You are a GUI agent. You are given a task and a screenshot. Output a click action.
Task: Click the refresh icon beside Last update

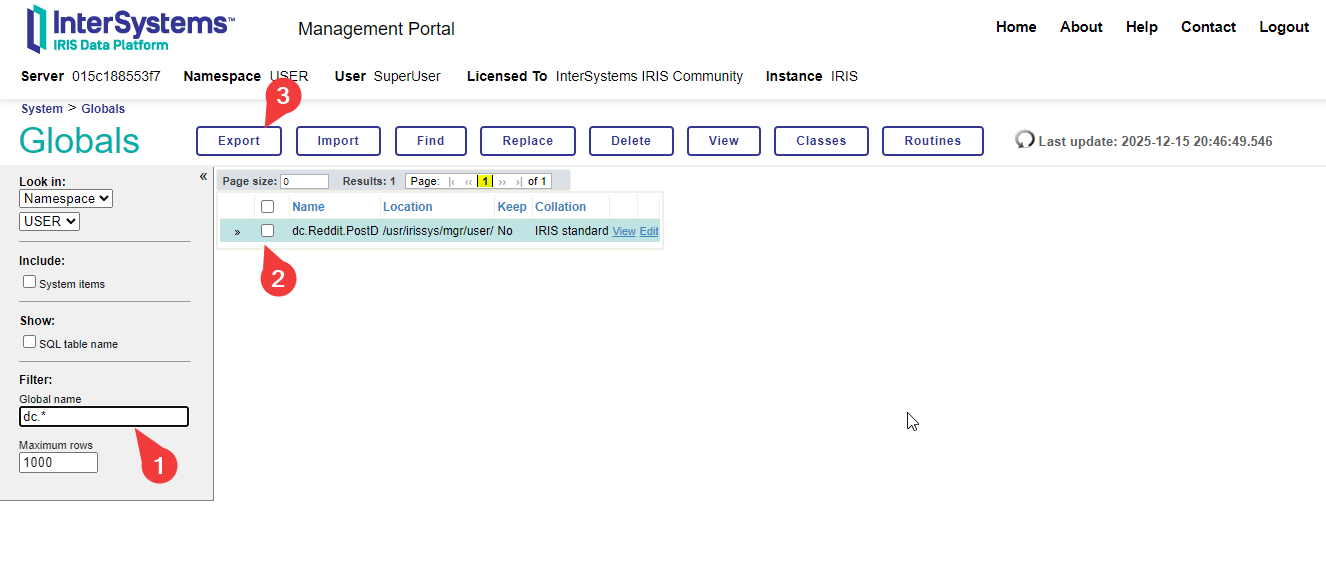[x=1025, y=140]
